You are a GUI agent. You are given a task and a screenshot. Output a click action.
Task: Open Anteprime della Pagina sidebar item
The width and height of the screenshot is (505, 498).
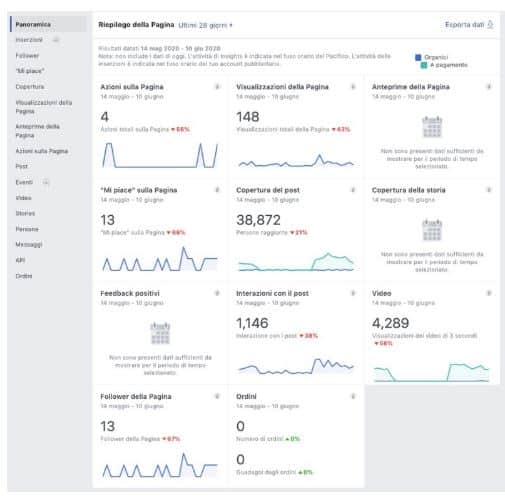tap(38, 131)
